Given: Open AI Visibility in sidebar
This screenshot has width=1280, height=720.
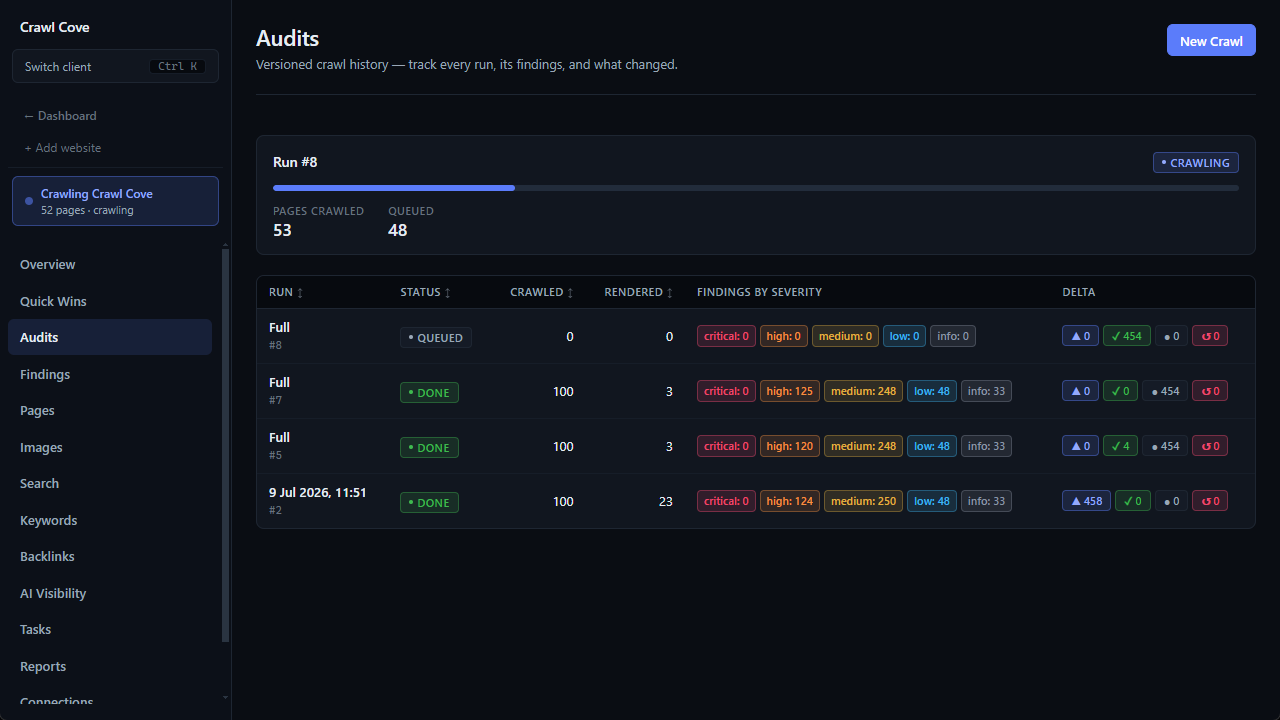Looking at the screenshot, I should click(110, 593).
